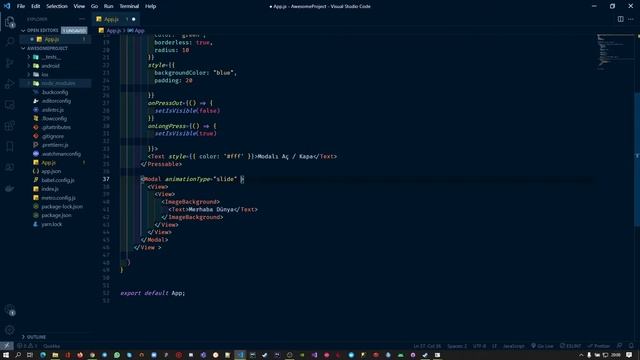Open the Search view in activity bar
This screenshot has height=360, width=640.
click(10, 42)
